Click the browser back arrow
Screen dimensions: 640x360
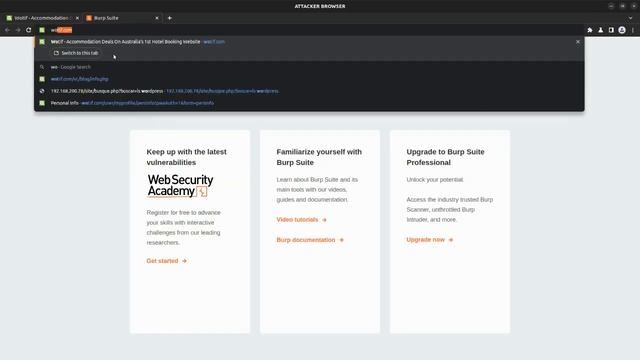[x=7, y=30]
